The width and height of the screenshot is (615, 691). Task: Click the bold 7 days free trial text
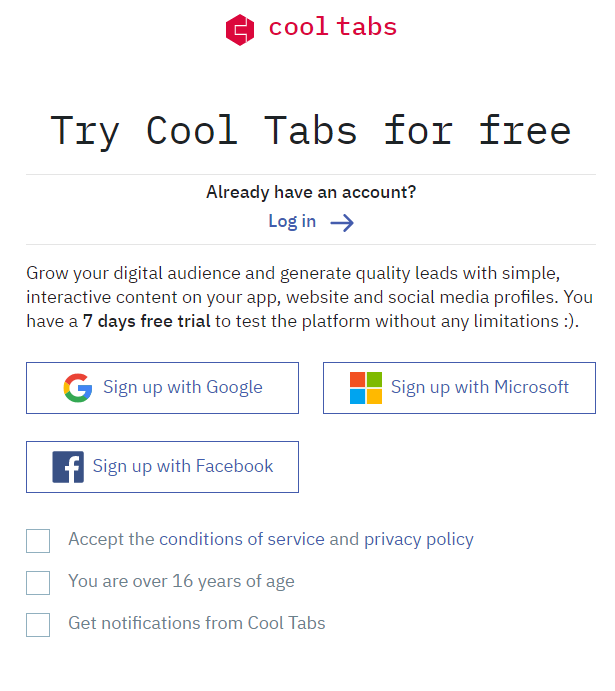pos(147,321)
